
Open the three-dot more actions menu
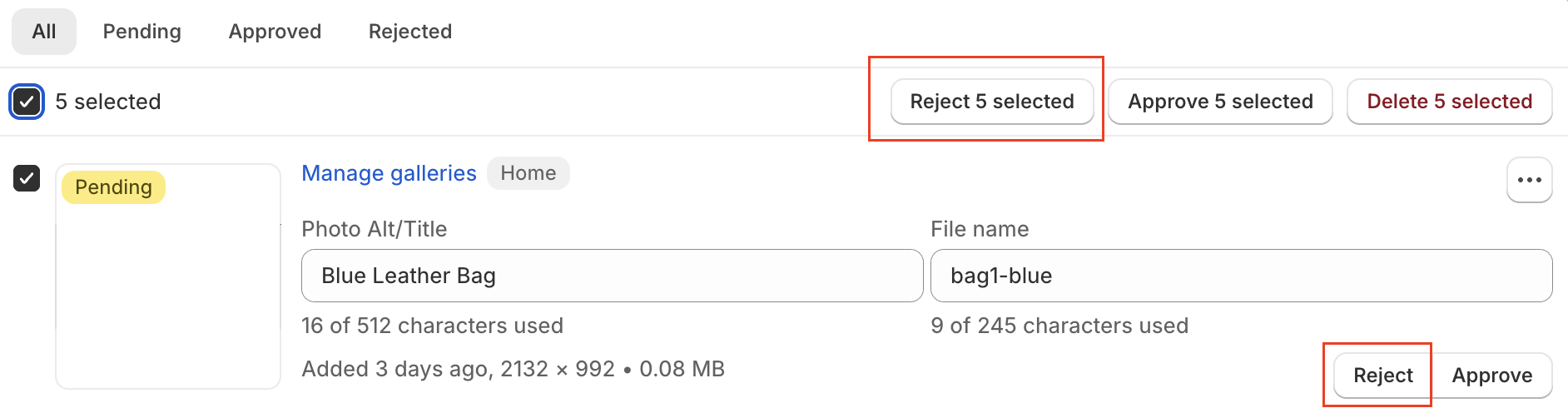(x=1529, y=180)
